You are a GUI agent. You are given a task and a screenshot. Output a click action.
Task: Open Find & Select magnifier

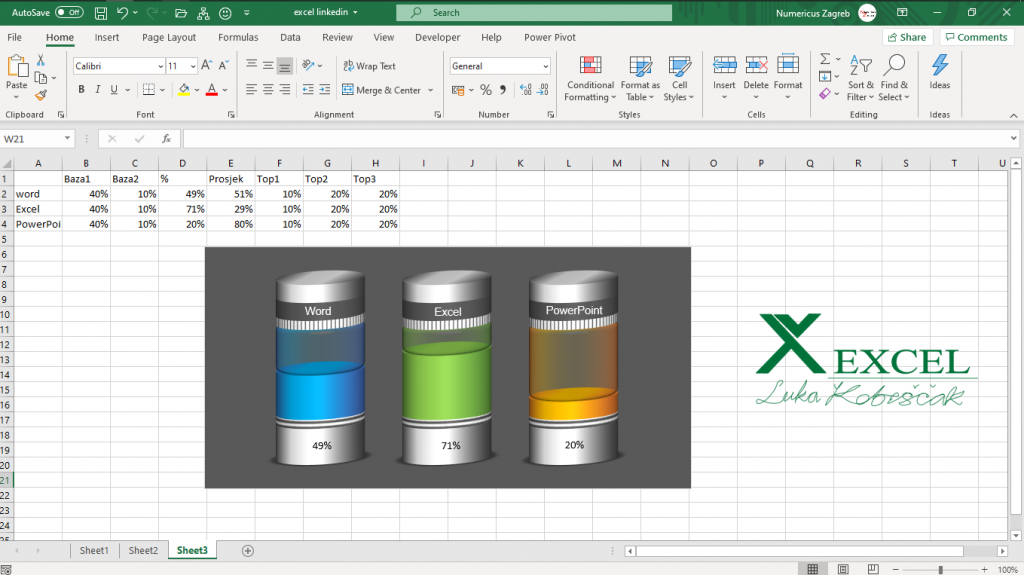pos(894,78)
